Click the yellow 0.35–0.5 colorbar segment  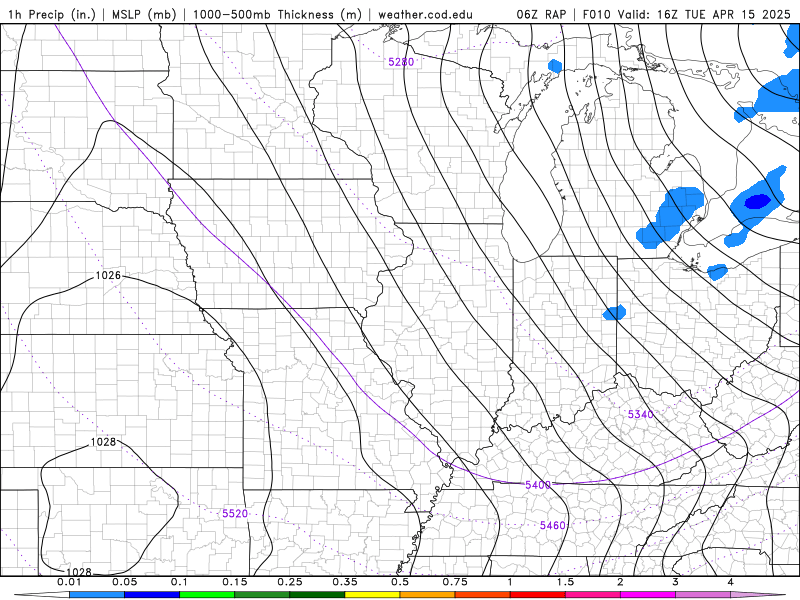click(x=372, y=595)
